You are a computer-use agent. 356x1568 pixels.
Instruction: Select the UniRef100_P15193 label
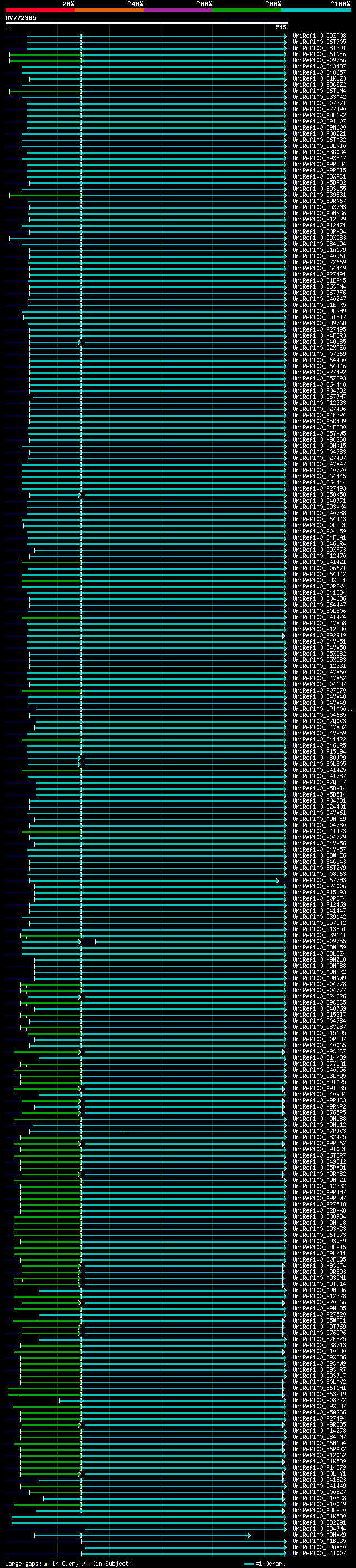click(x=319, y=892)
